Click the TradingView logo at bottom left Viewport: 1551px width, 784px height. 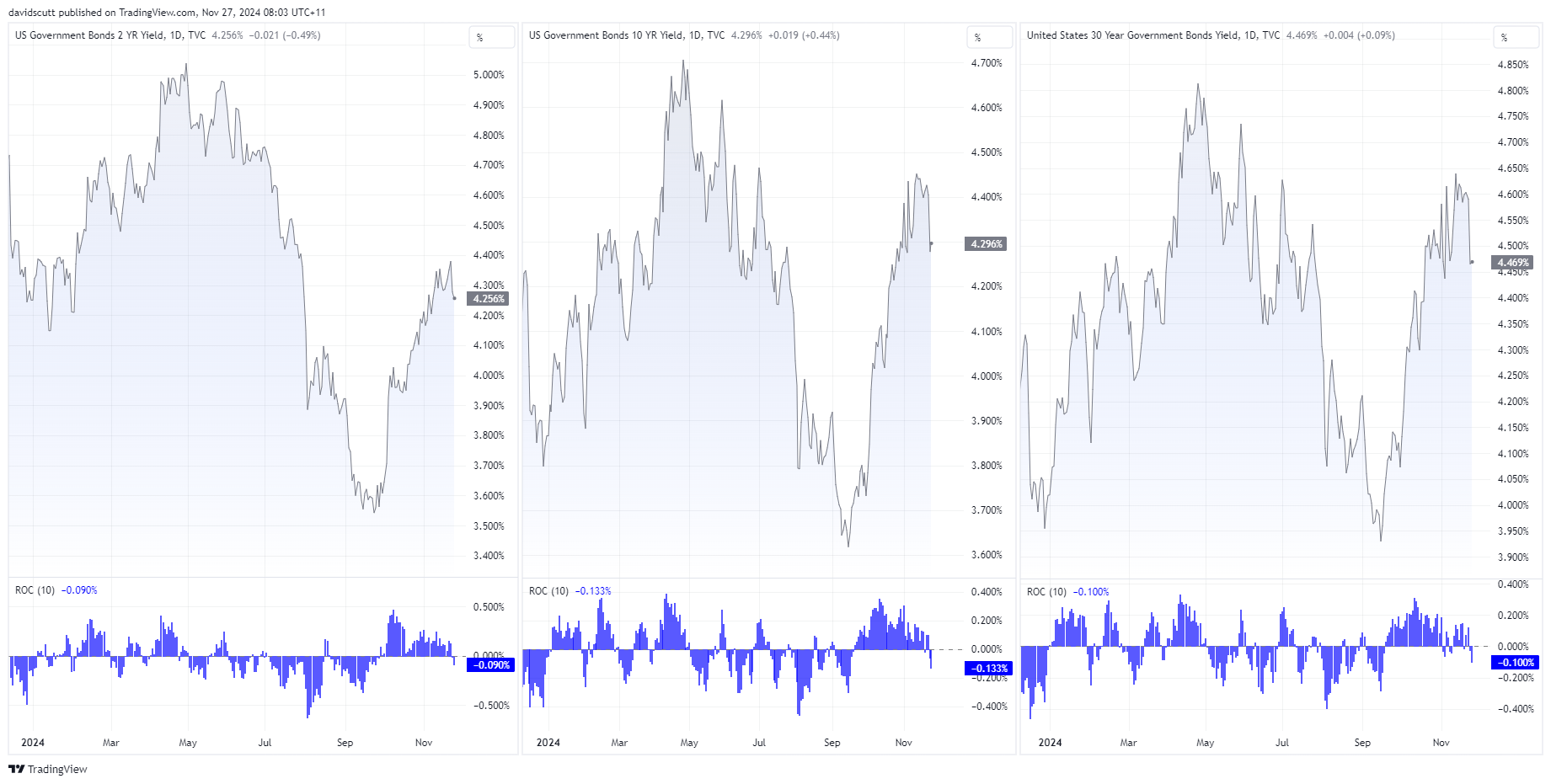click(48, 769)
